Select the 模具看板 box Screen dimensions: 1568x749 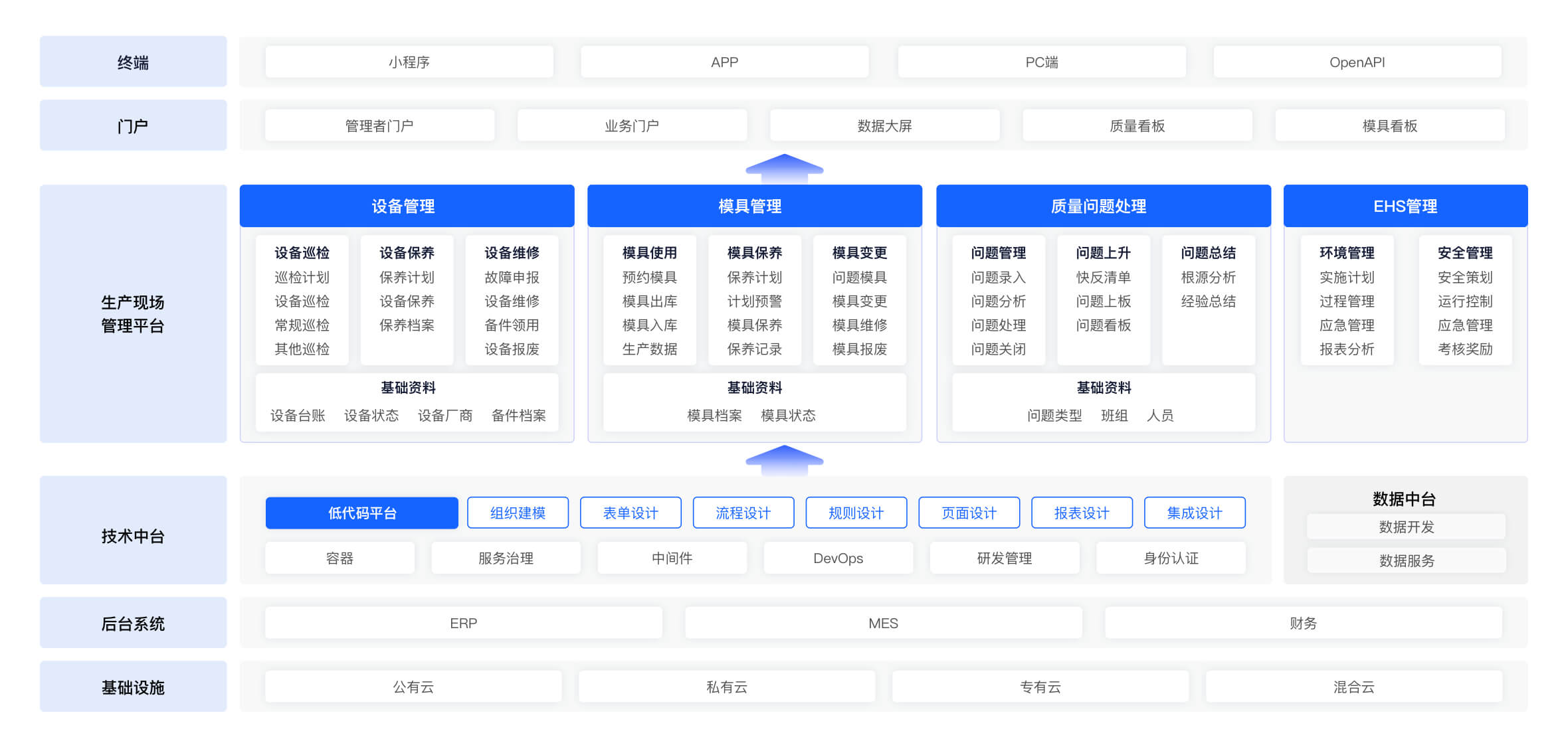click(1390, 125)
